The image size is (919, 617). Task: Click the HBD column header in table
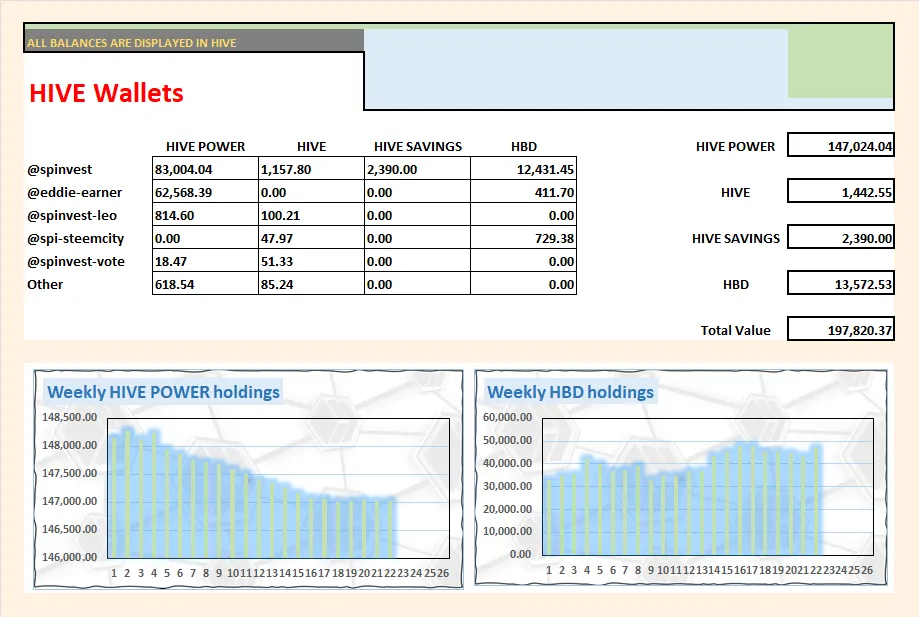[x=523, y=146]
